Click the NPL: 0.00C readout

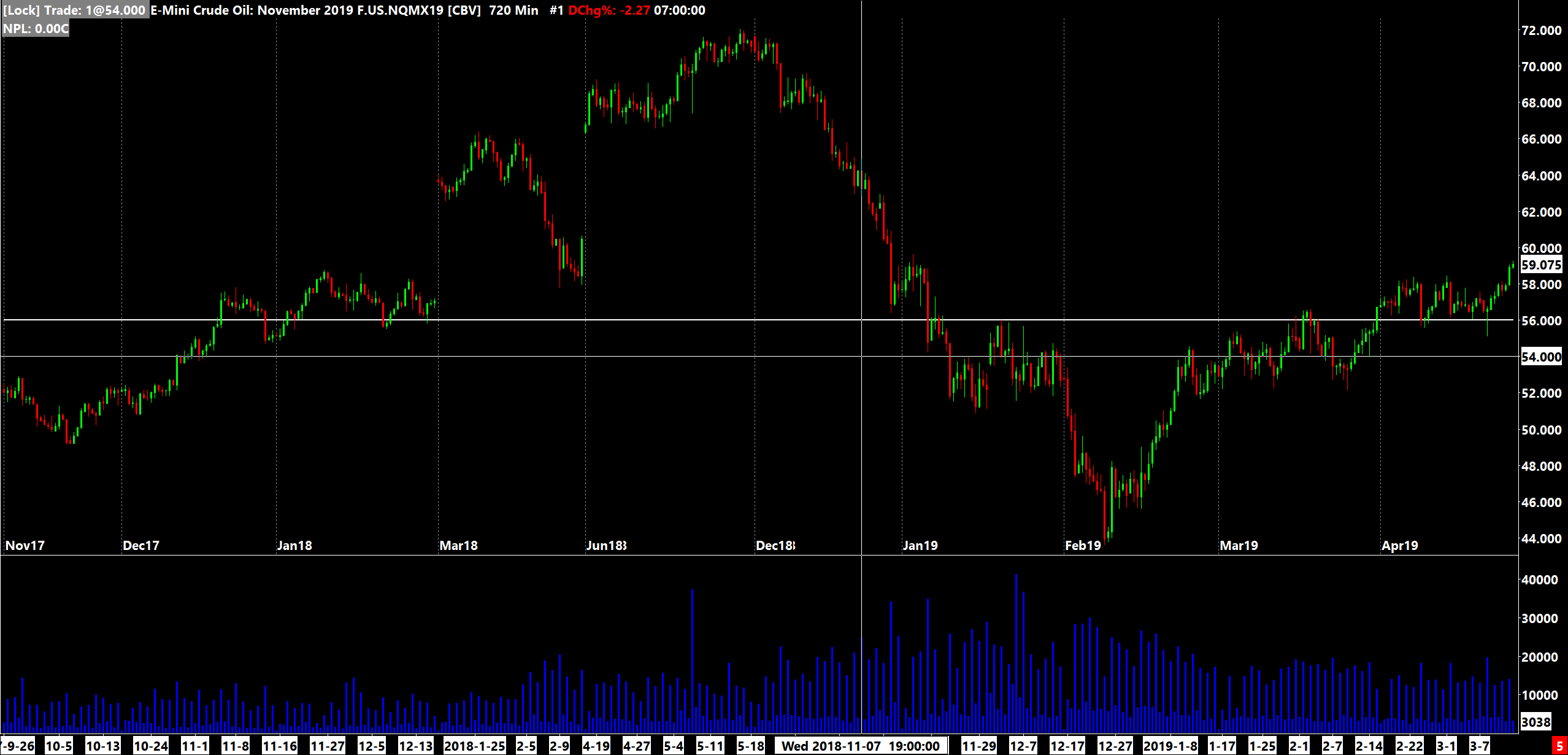click(x=36, y=29)
